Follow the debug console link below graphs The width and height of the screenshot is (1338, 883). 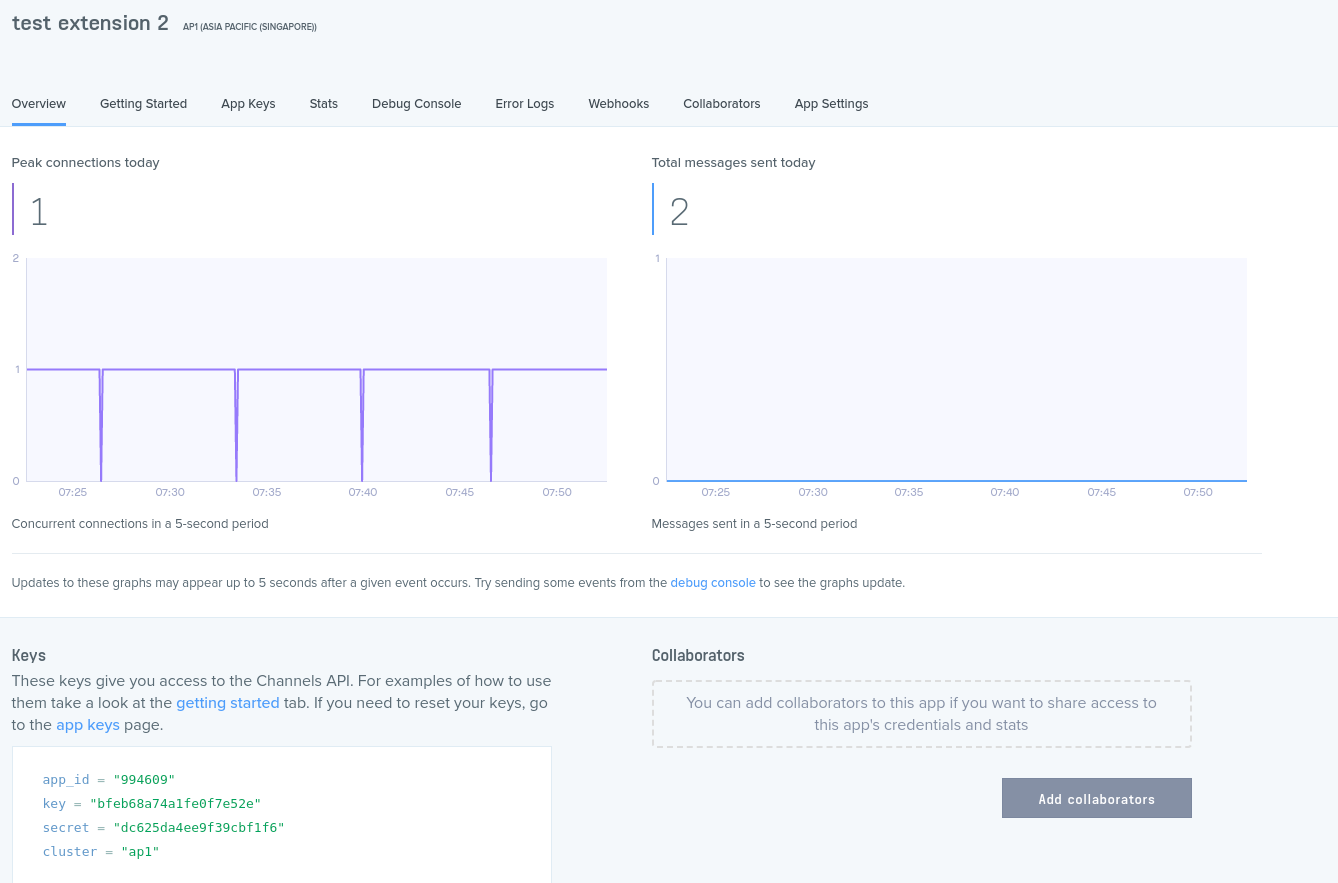(x=712, y=583)
